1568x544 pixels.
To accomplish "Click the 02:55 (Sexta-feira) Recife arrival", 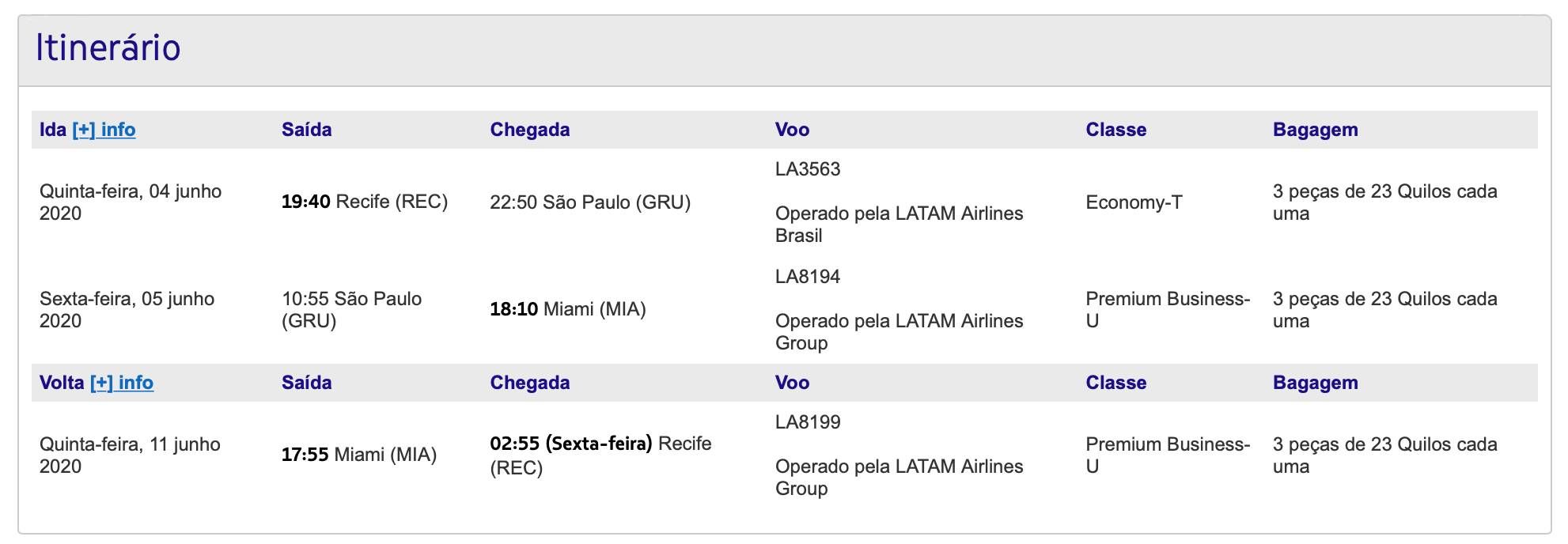I will click(600, 455).
